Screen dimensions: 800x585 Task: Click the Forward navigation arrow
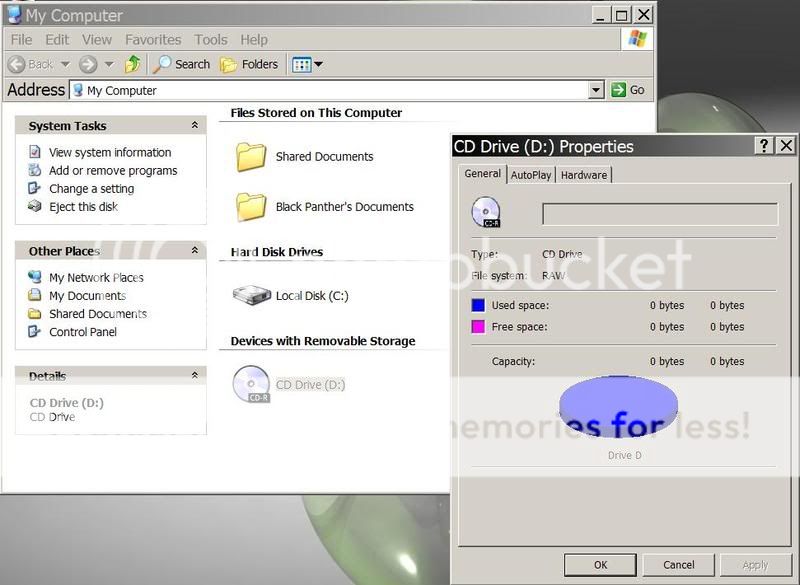click(89, 64)
